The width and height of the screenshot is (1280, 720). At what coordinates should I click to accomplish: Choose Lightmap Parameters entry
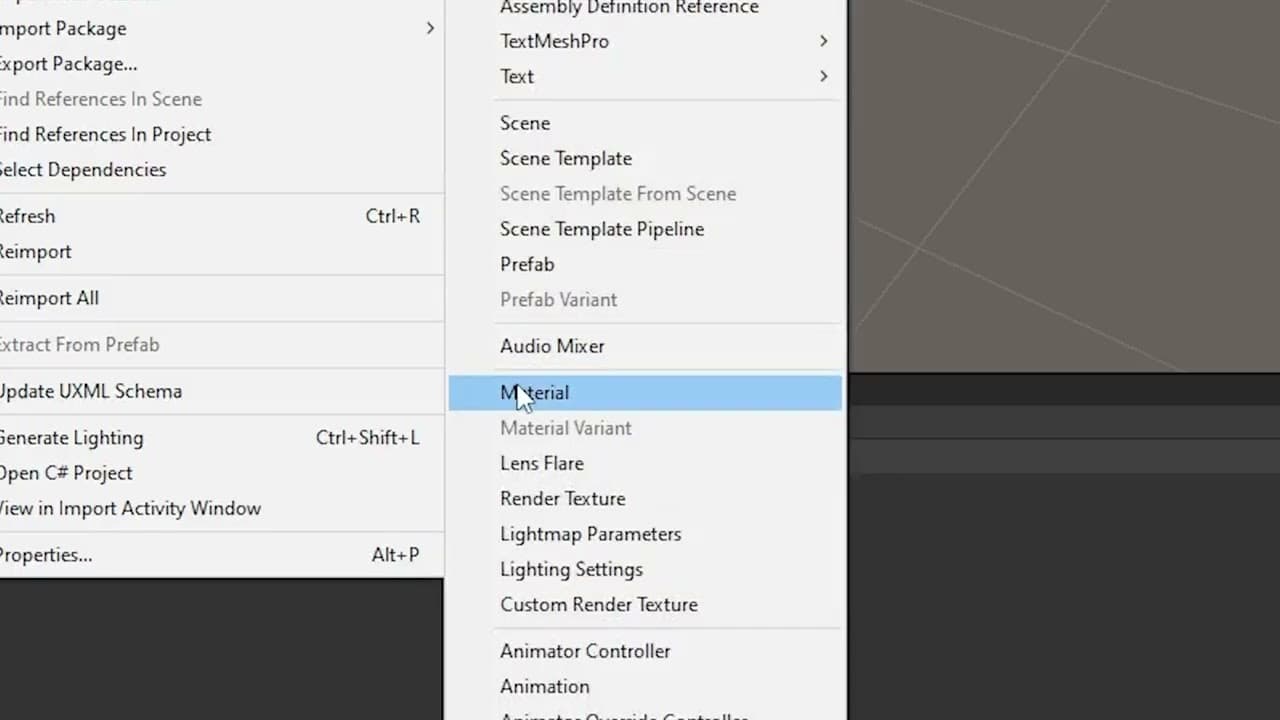click(591, 534)
